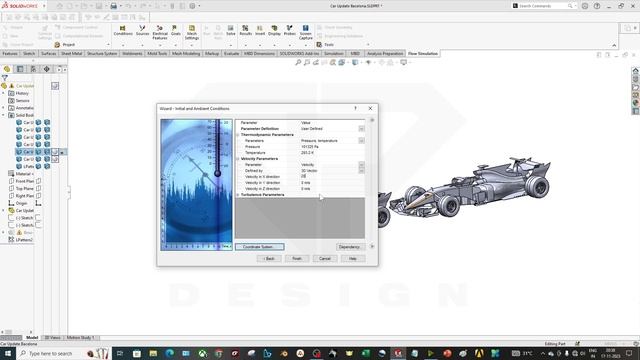This screenshot has height=360, width=640.
Task: Select the Origin tree item
Action: (x=18, y=203)
